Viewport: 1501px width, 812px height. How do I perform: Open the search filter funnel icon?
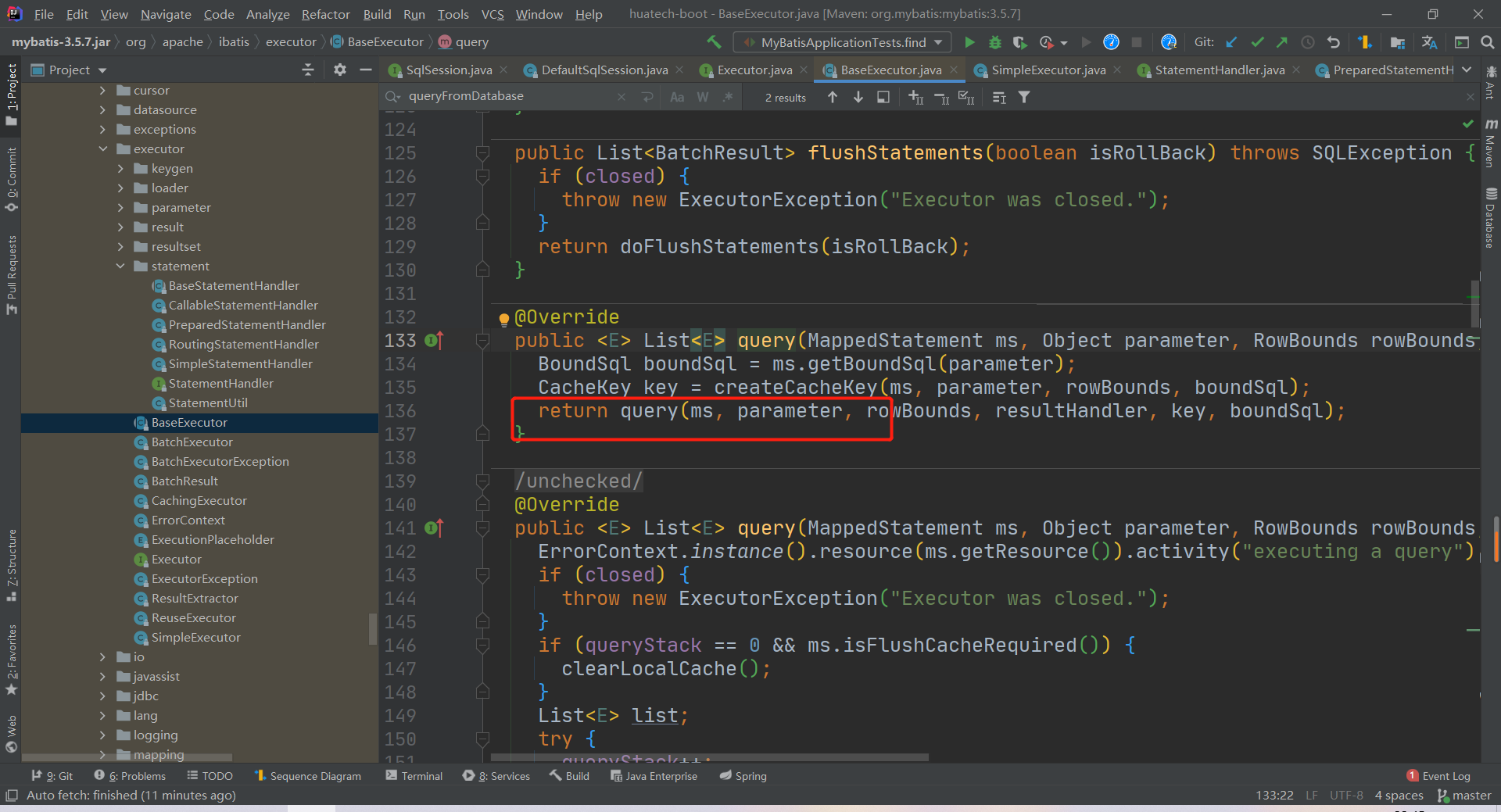point(1024,97)
